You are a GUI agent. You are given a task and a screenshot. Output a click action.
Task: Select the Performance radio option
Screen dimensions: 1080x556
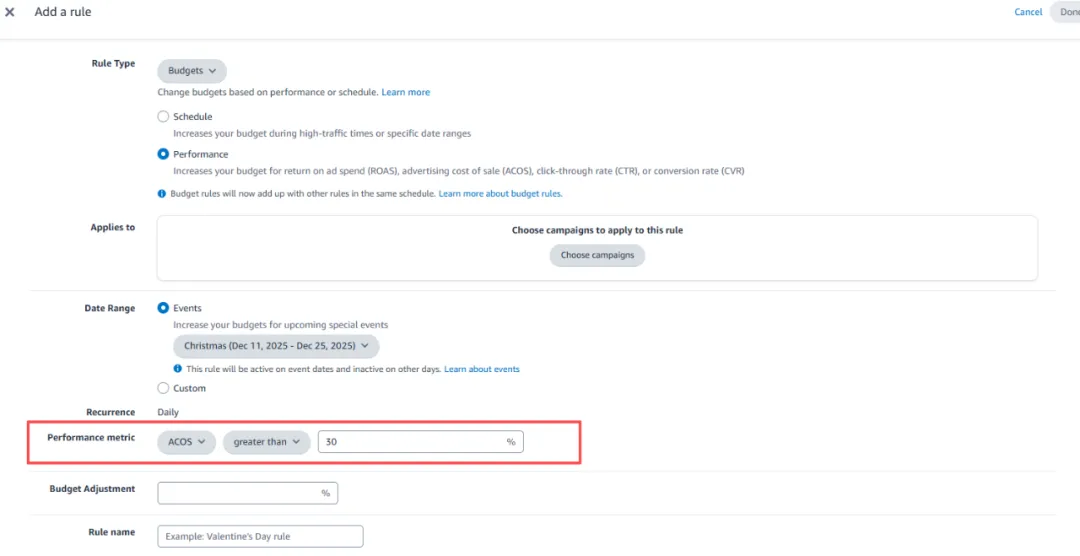pyautogui.click(x=163, y=154)
